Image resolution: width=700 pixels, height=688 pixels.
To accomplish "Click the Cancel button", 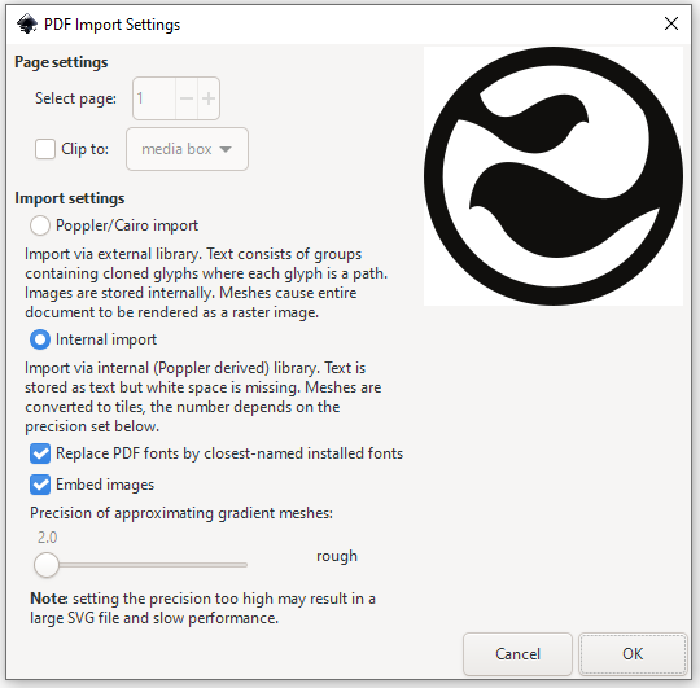I will click(x=518, y=654).
